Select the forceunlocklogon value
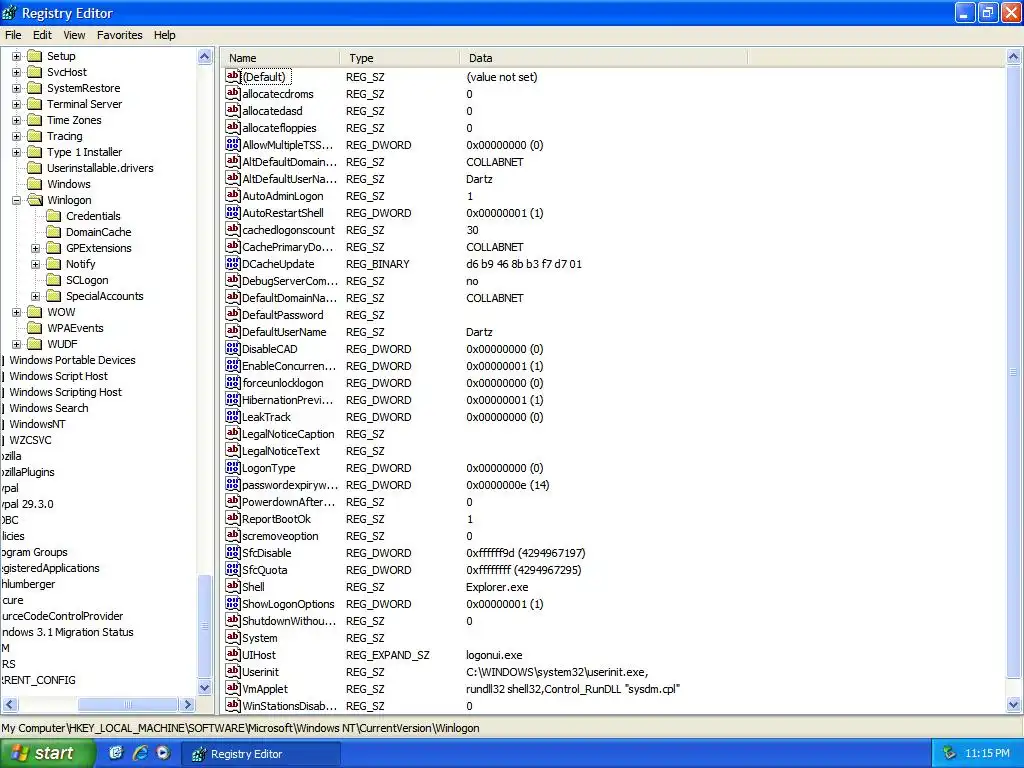 click(x=283, y=383)
